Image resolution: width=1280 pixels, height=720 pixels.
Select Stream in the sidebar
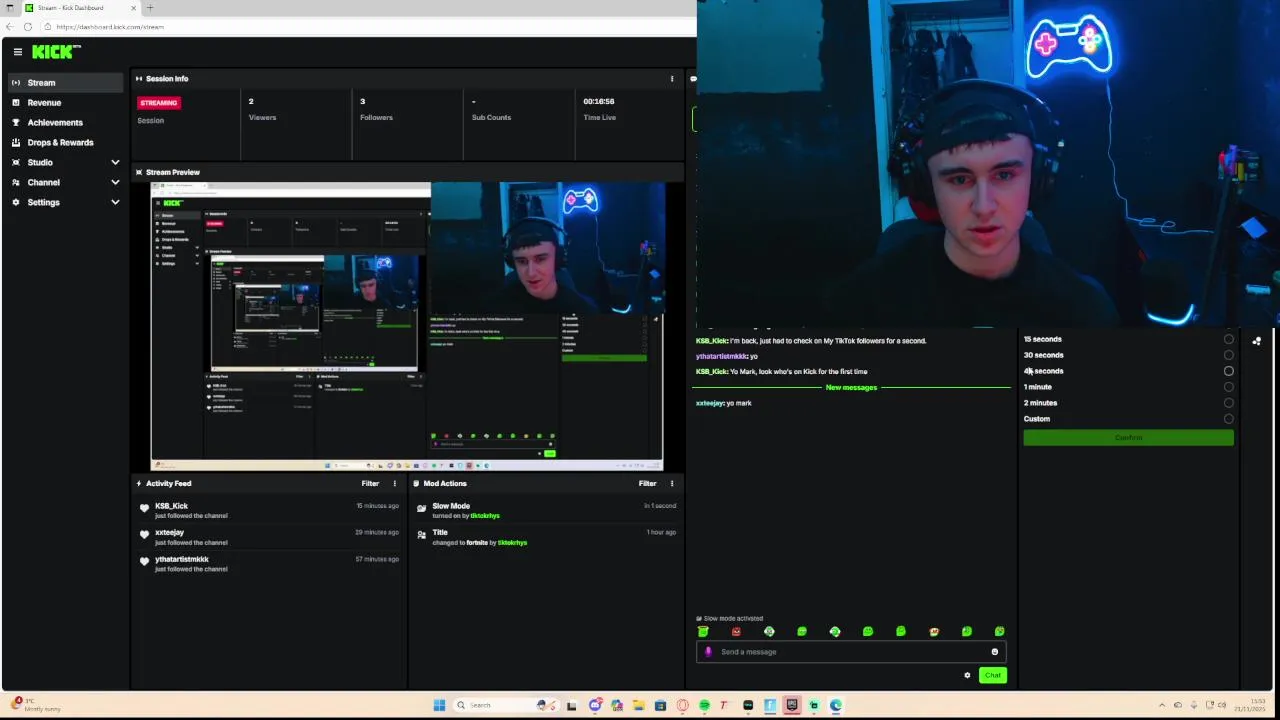point(64,83)
